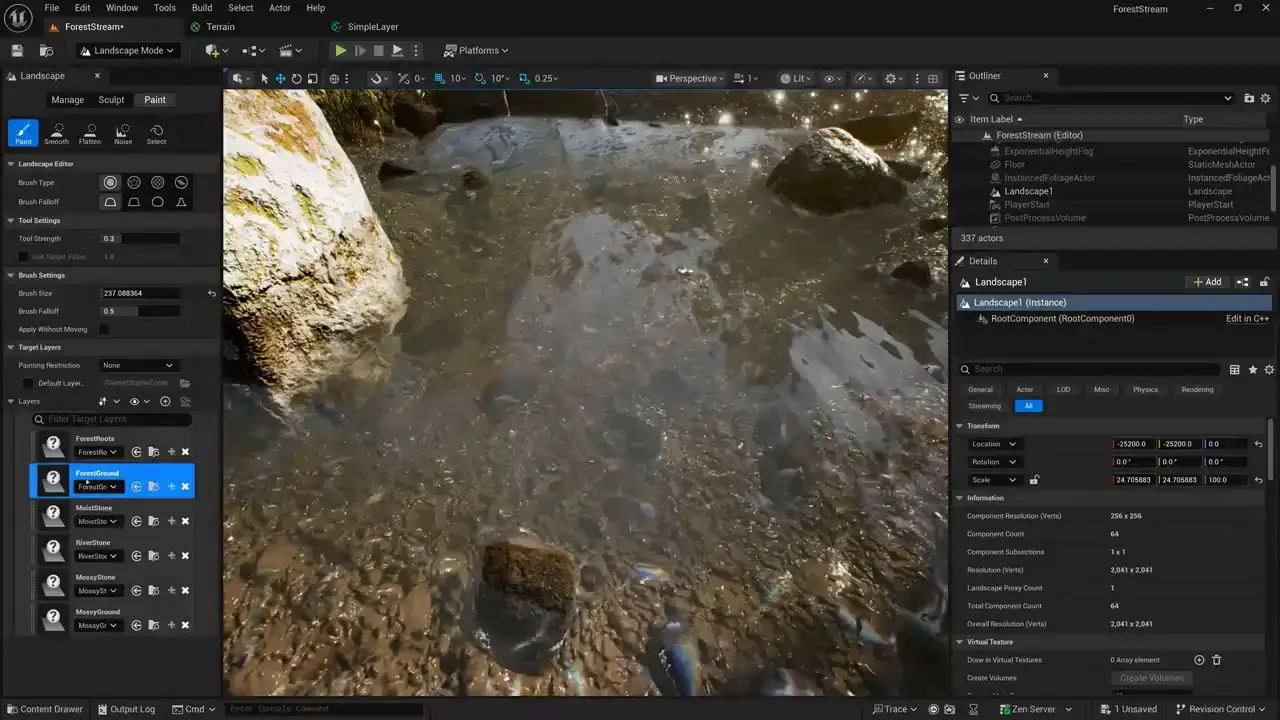Select the Smooth landscape paint tool
Screen dimensions: 1280x720
point(56,133)
